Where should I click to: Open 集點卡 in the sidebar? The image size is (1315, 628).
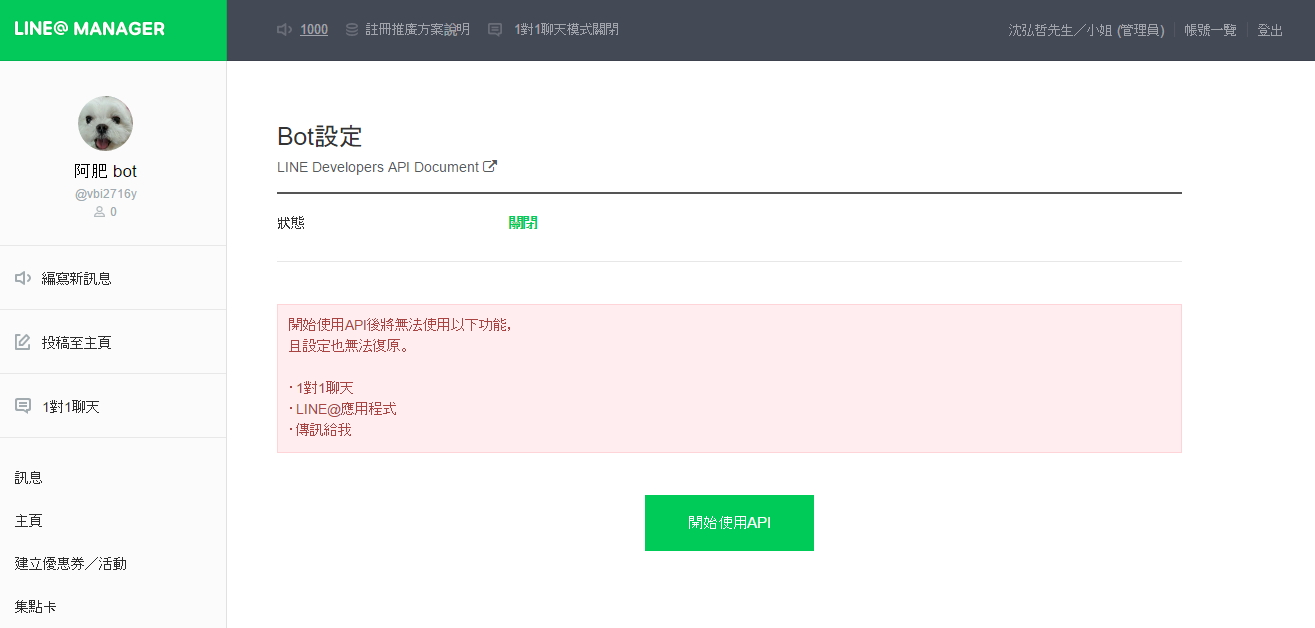(x=35, y=607)
